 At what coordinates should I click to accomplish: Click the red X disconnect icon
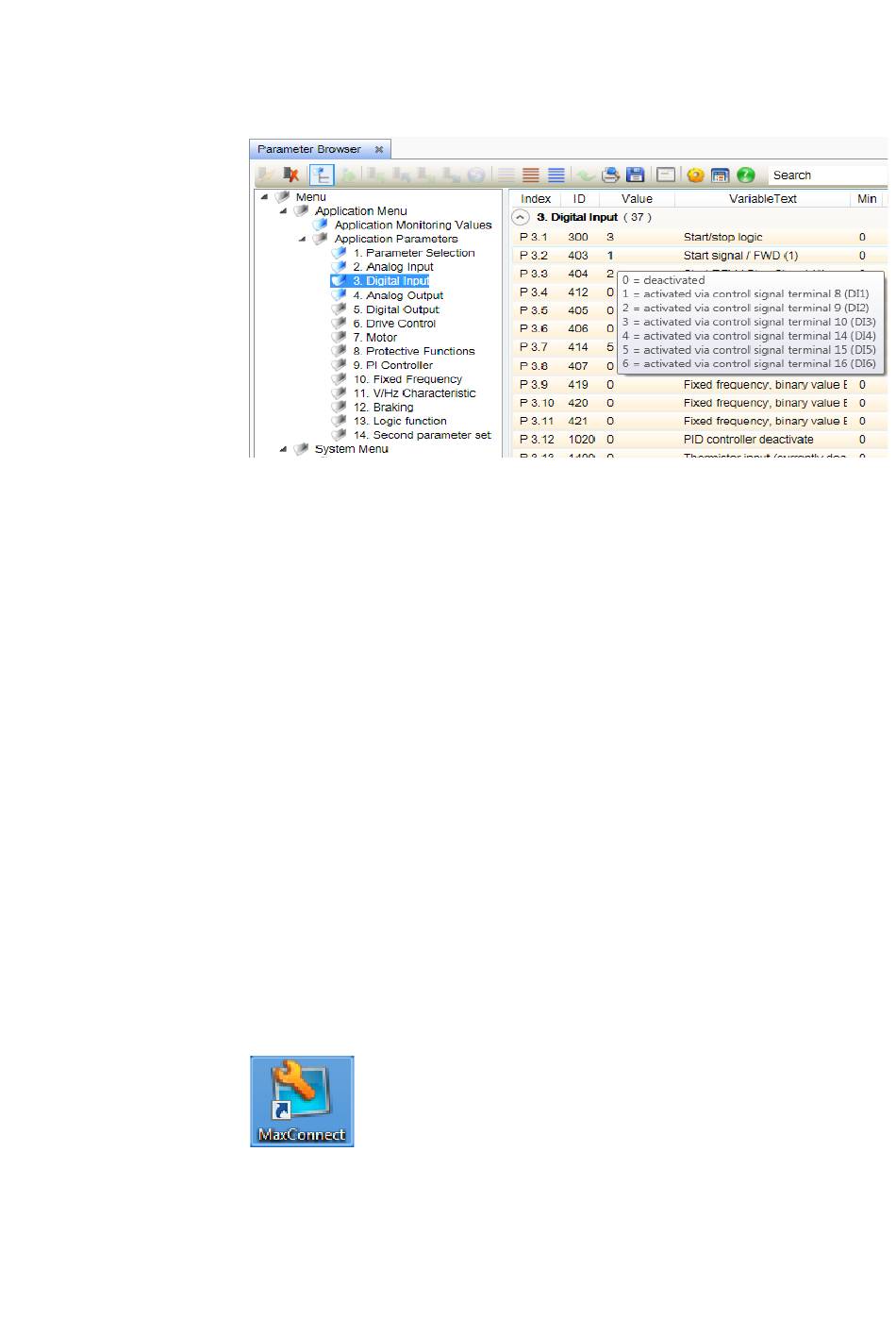291,175
